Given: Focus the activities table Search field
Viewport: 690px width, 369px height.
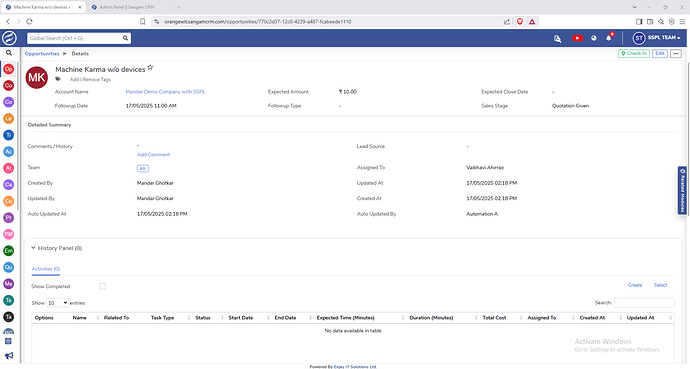Looking at the screenshot, I should click(x=644, y=303).
